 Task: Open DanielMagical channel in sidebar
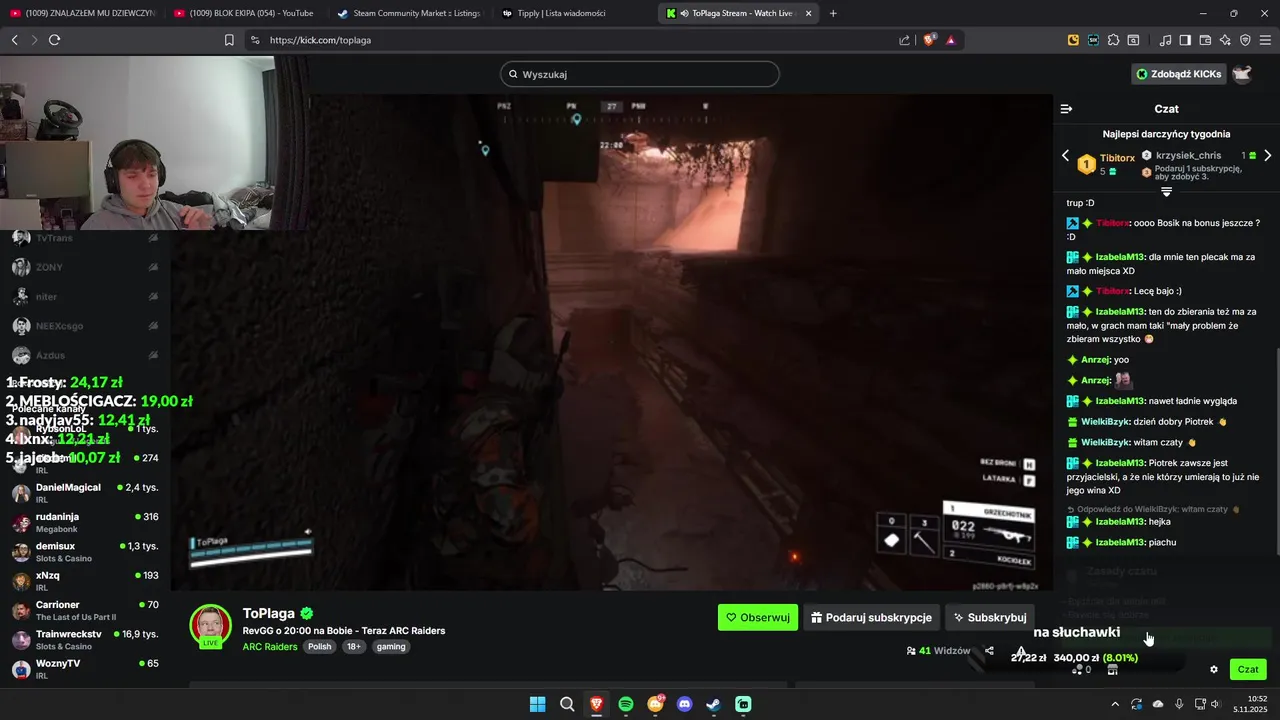[x=85, y=493]
